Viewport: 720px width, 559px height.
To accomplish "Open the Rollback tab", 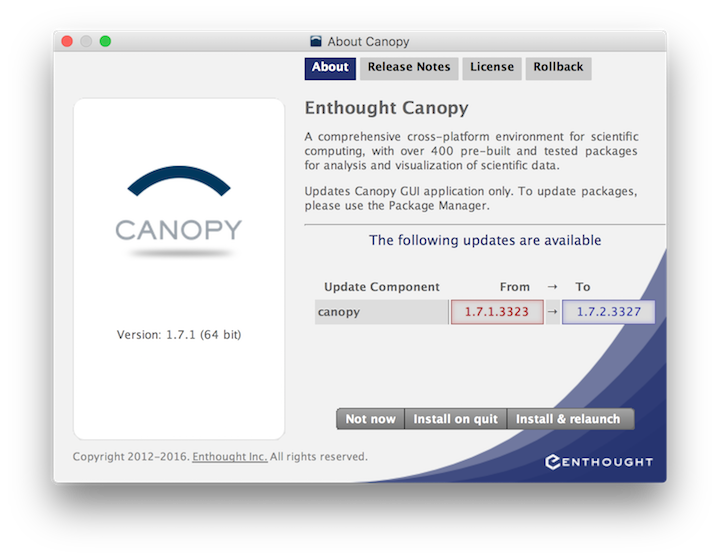I will click(x=558, y=68).
